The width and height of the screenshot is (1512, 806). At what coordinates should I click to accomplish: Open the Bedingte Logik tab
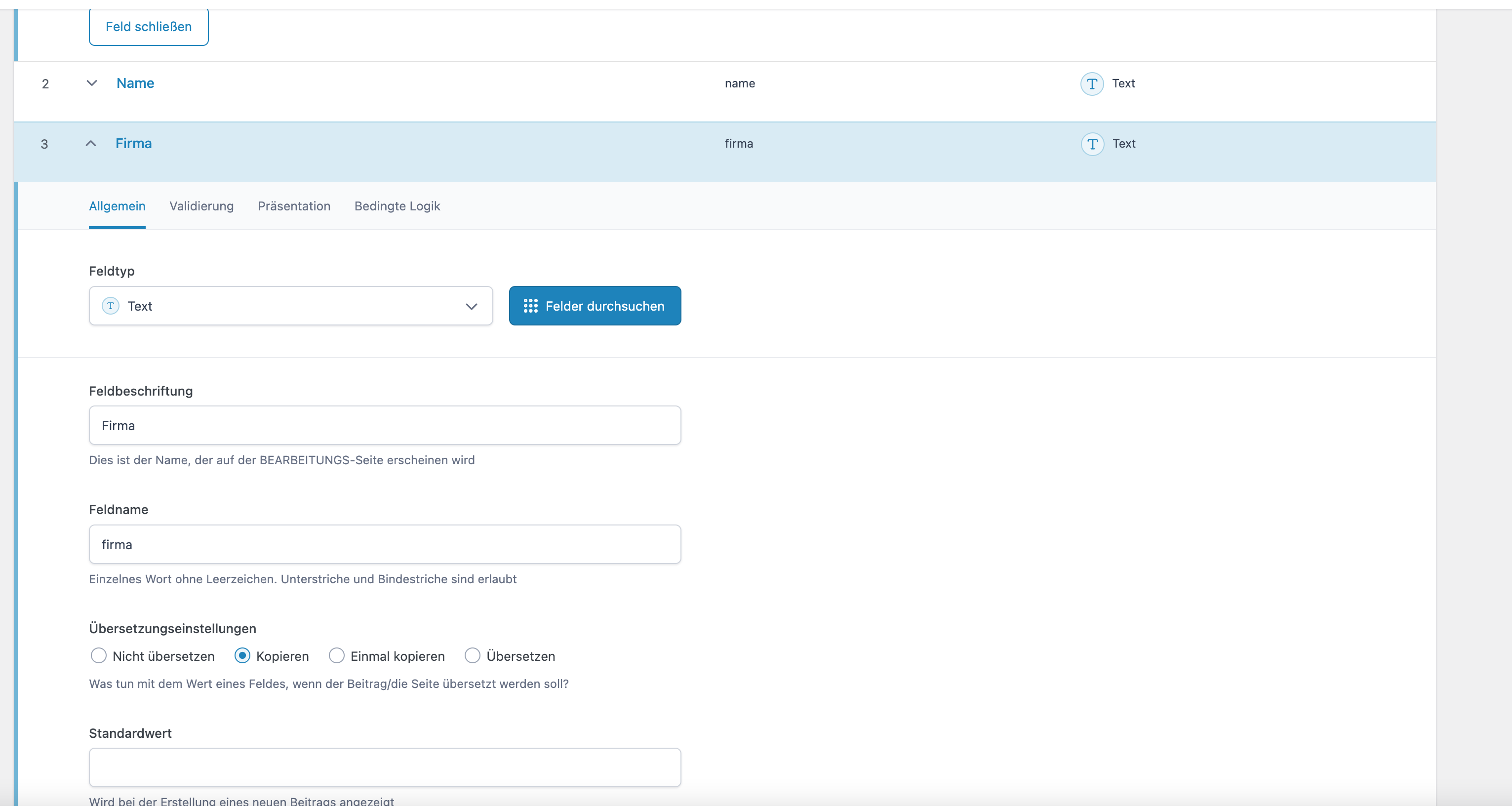(398, 206)
